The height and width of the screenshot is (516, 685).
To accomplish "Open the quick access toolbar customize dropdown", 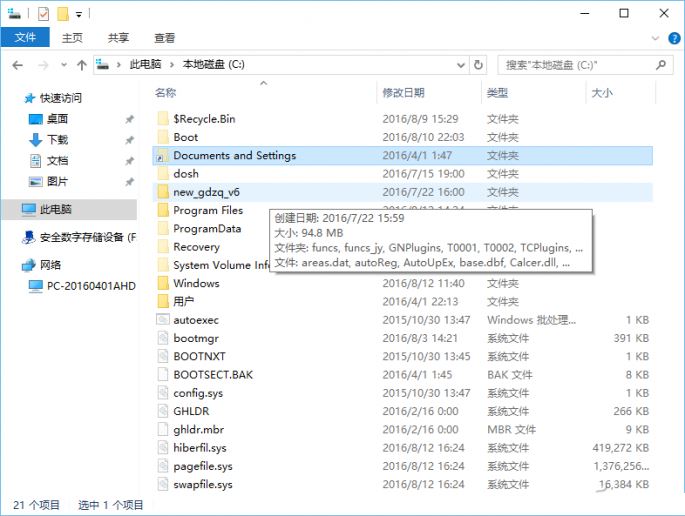I will (x=79, y=14).
